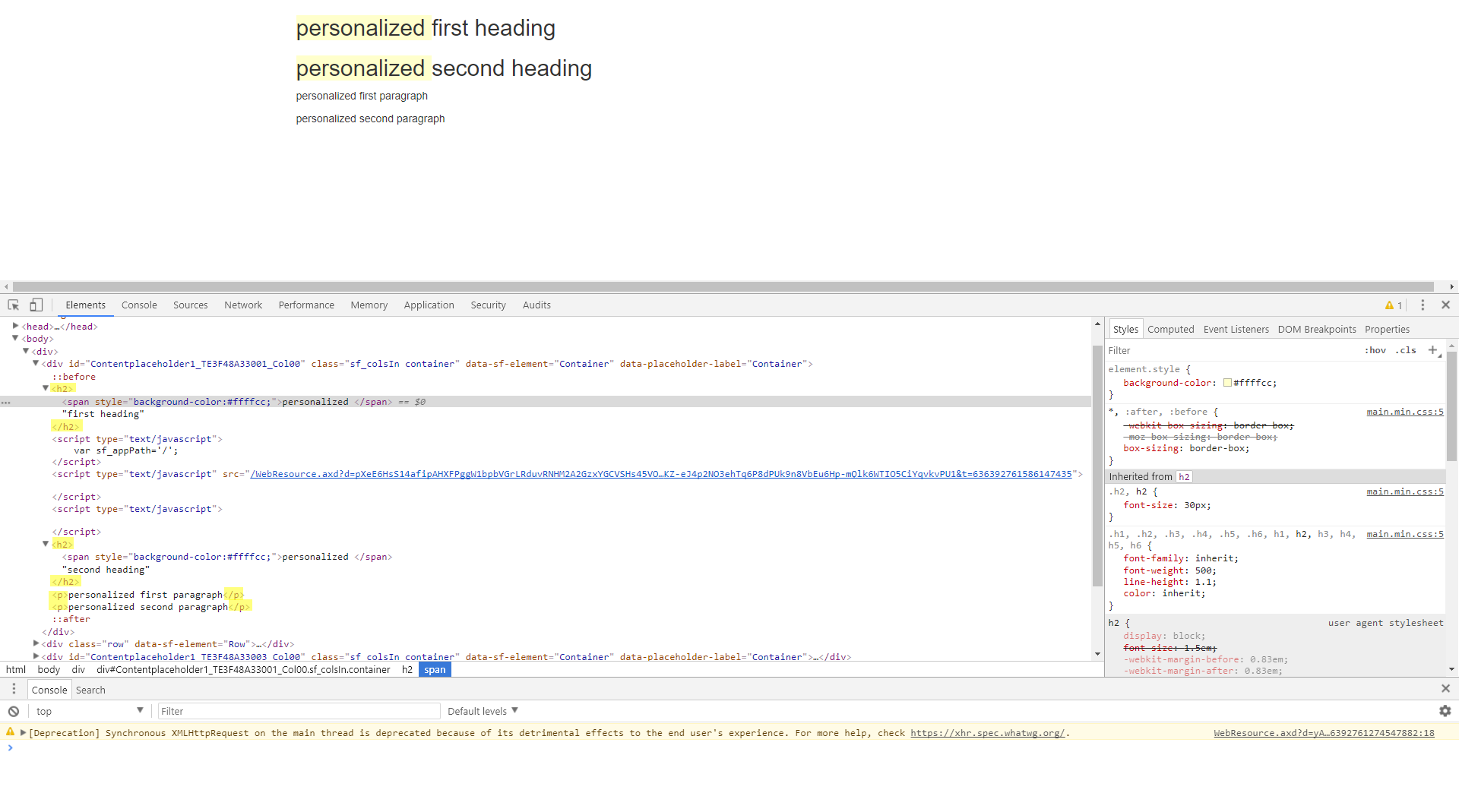The width and height of the screenshot is (1459, 812).
Task: Focus the Styles Filter input
Action: coord(1231,350)
